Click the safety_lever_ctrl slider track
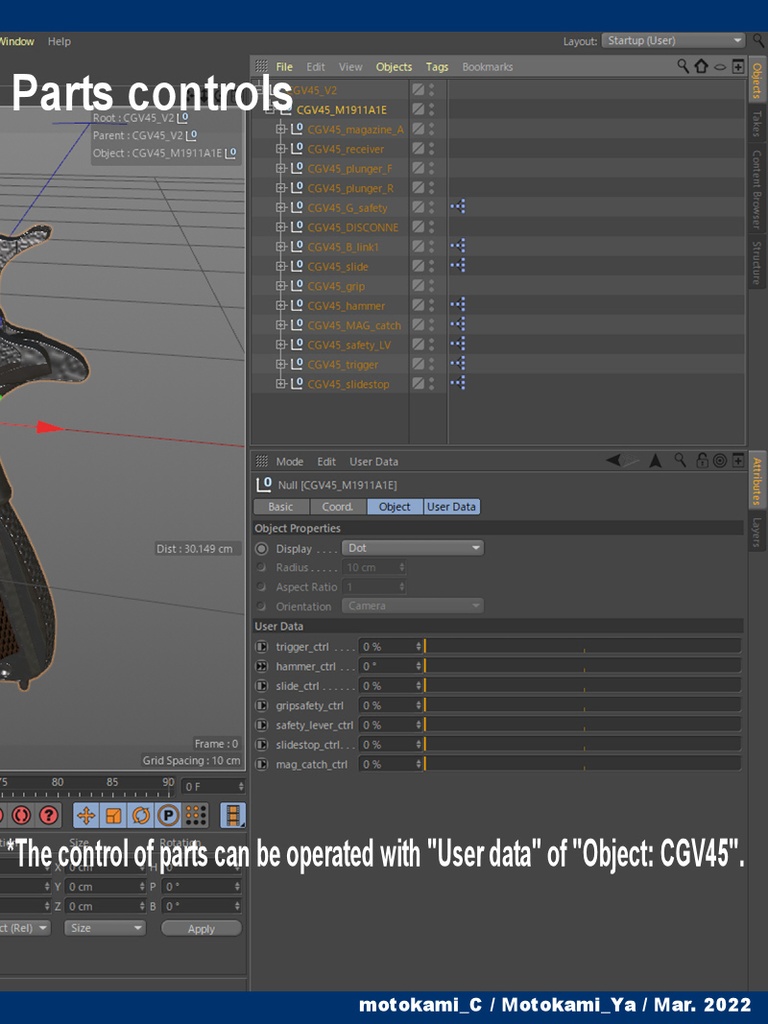The image size is (768, 1024). [x=583, y=725]
